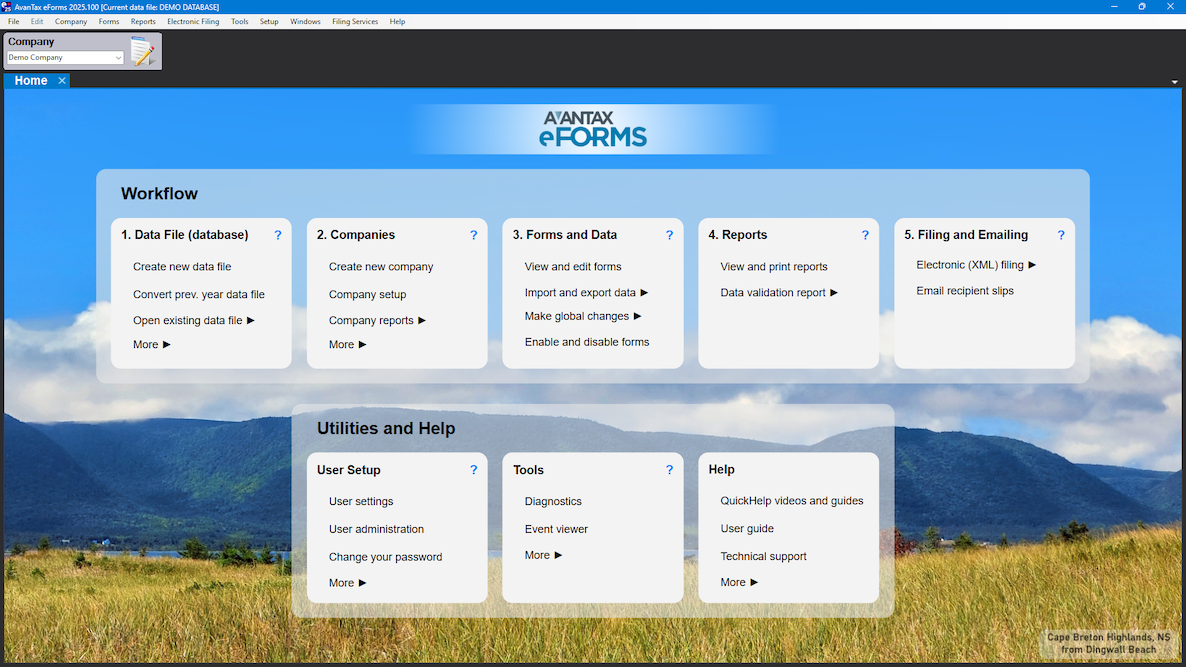Click the Reports section help icon
Image resolution: width=1186 pixels, height=667 pixels.
point(865,236)
